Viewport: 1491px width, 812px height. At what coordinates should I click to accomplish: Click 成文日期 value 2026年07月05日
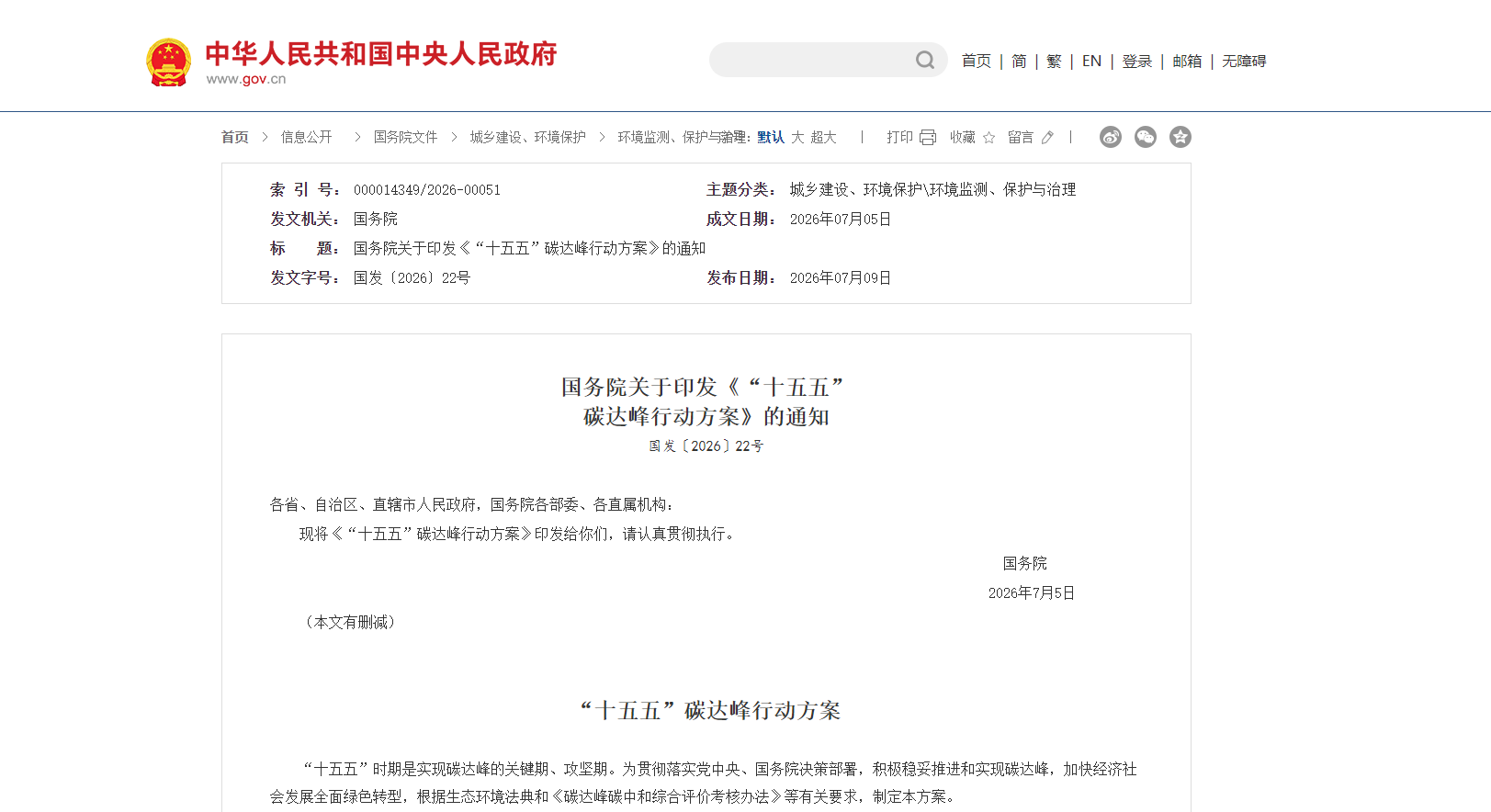[841, 220]
